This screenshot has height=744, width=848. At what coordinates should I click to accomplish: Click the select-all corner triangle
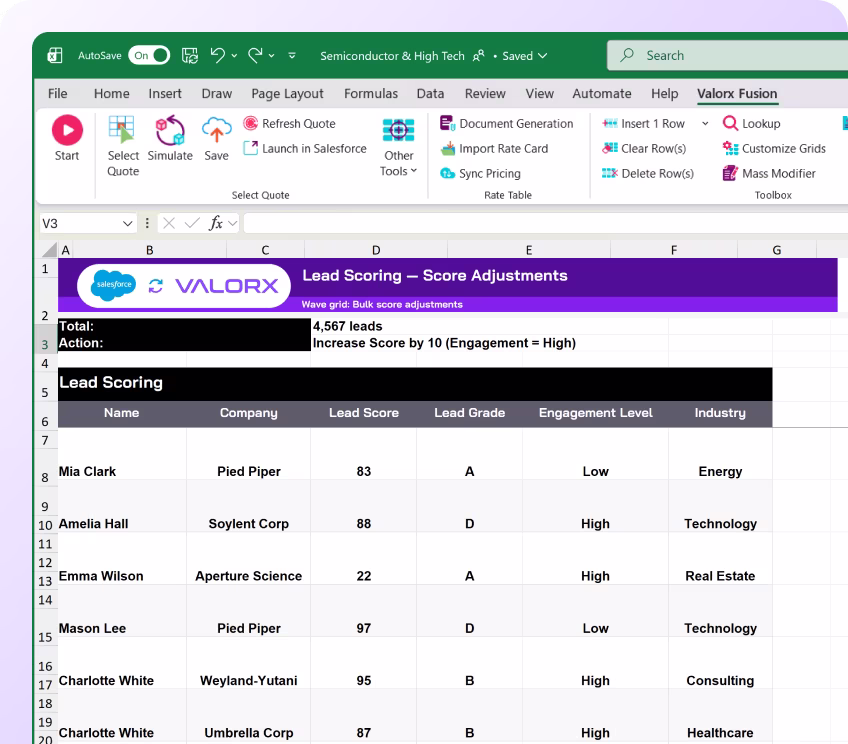pos(49,249)
